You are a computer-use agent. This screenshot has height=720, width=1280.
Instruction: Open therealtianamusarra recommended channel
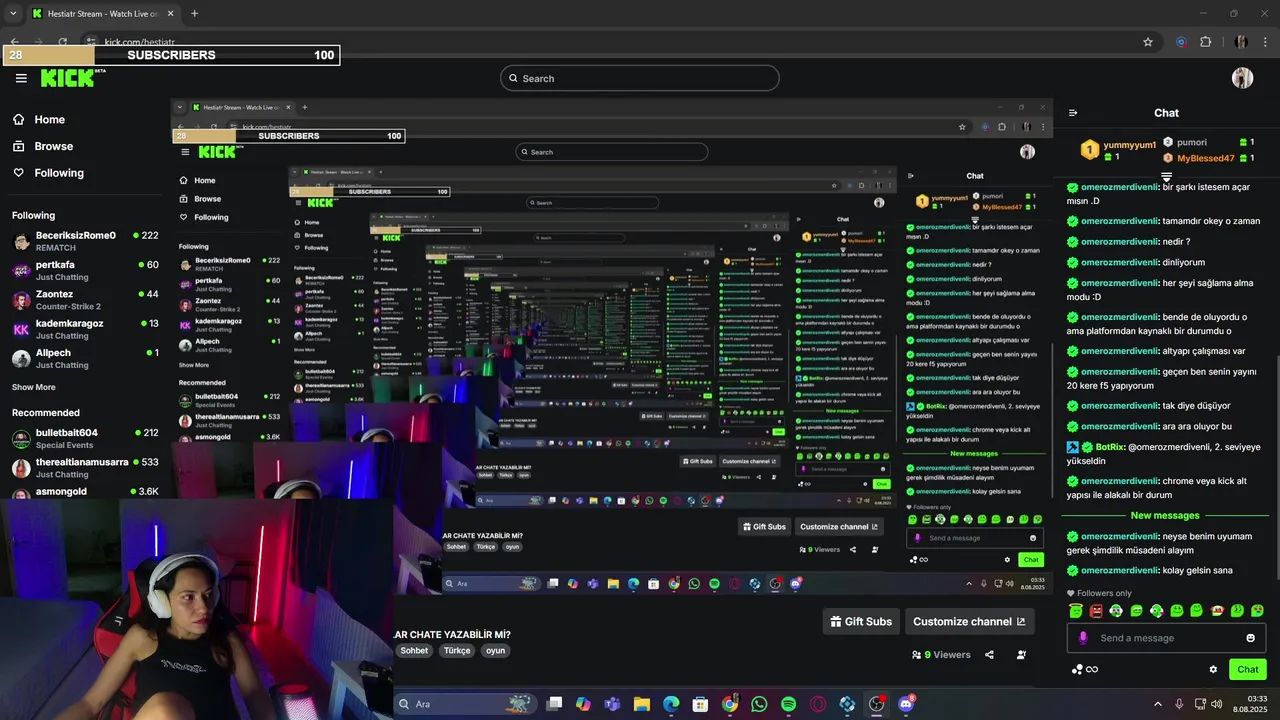coord(85,467)
